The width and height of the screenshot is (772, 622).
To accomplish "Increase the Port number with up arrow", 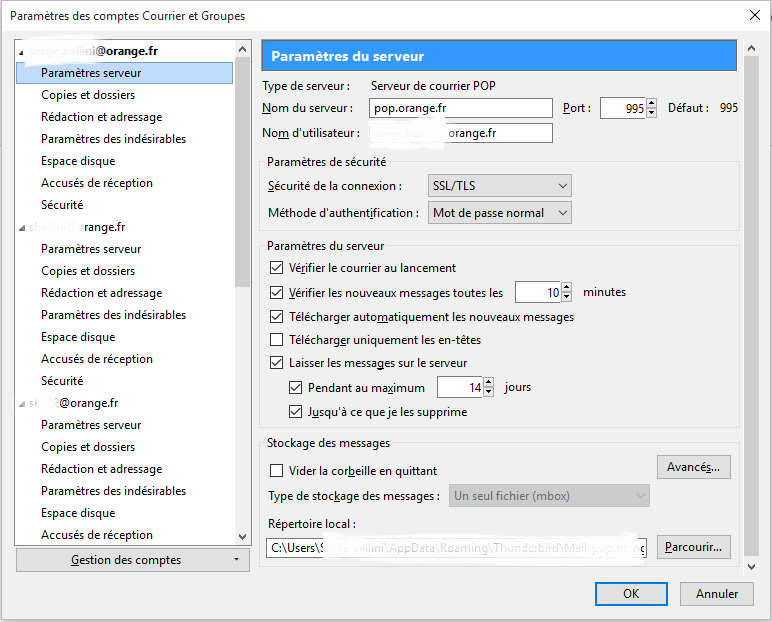I will (x=652, y=103).
